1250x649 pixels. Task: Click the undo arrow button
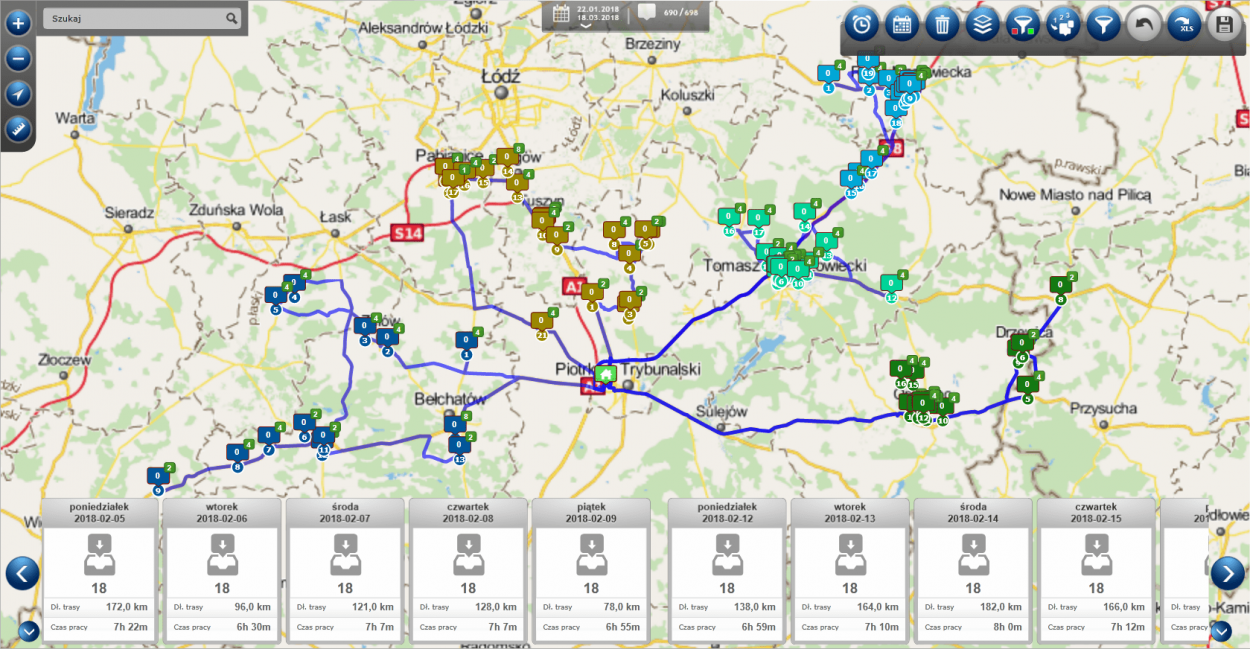click(1144, 25)
